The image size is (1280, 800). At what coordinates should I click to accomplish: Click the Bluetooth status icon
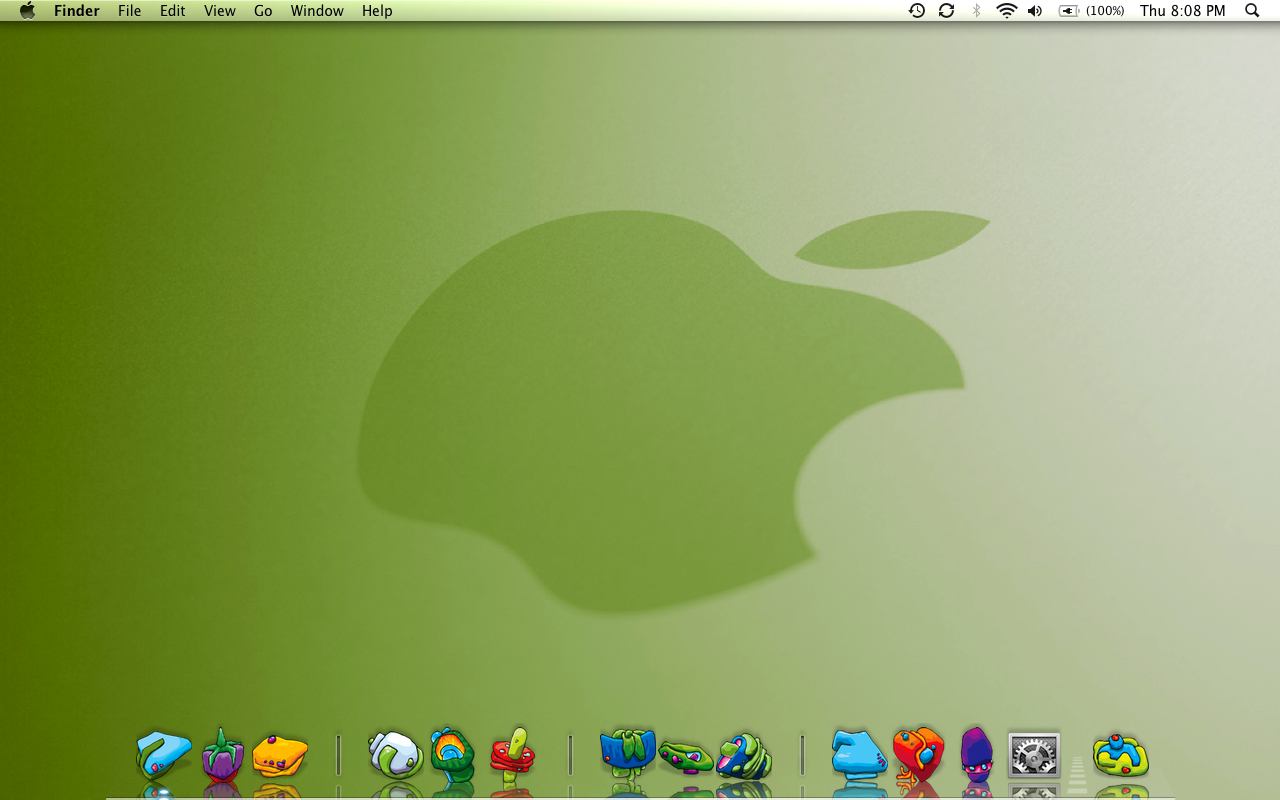(x=977, y=11)
